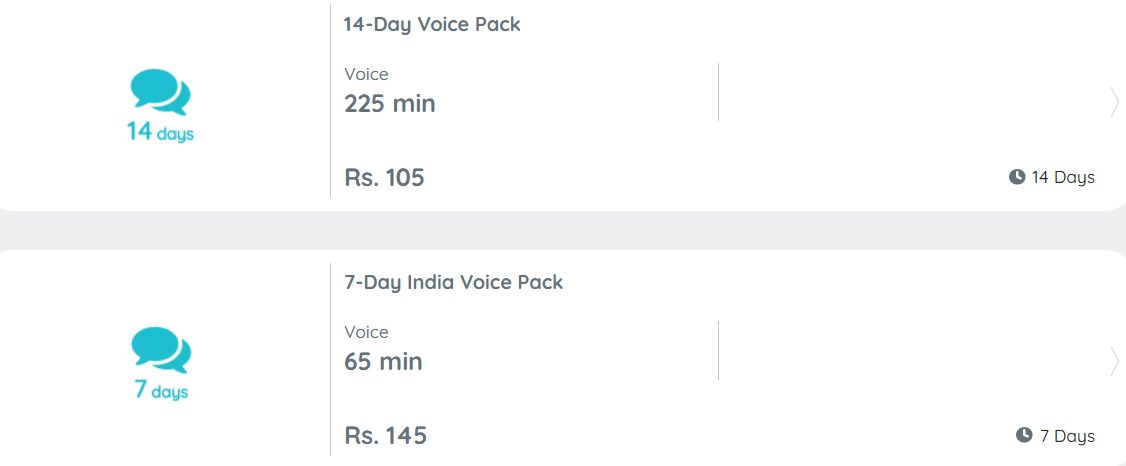Screen dimensions: 1126x466
Task: Click the teal '14 days' label
Action: coord(160,133)
